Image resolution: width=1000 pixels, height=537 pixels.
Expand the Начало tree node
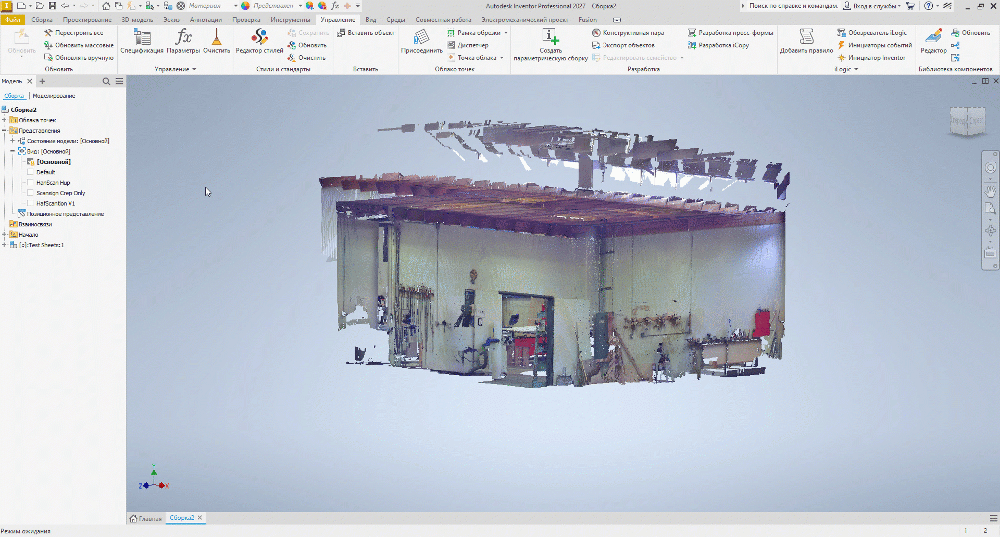tap(4, 235)
